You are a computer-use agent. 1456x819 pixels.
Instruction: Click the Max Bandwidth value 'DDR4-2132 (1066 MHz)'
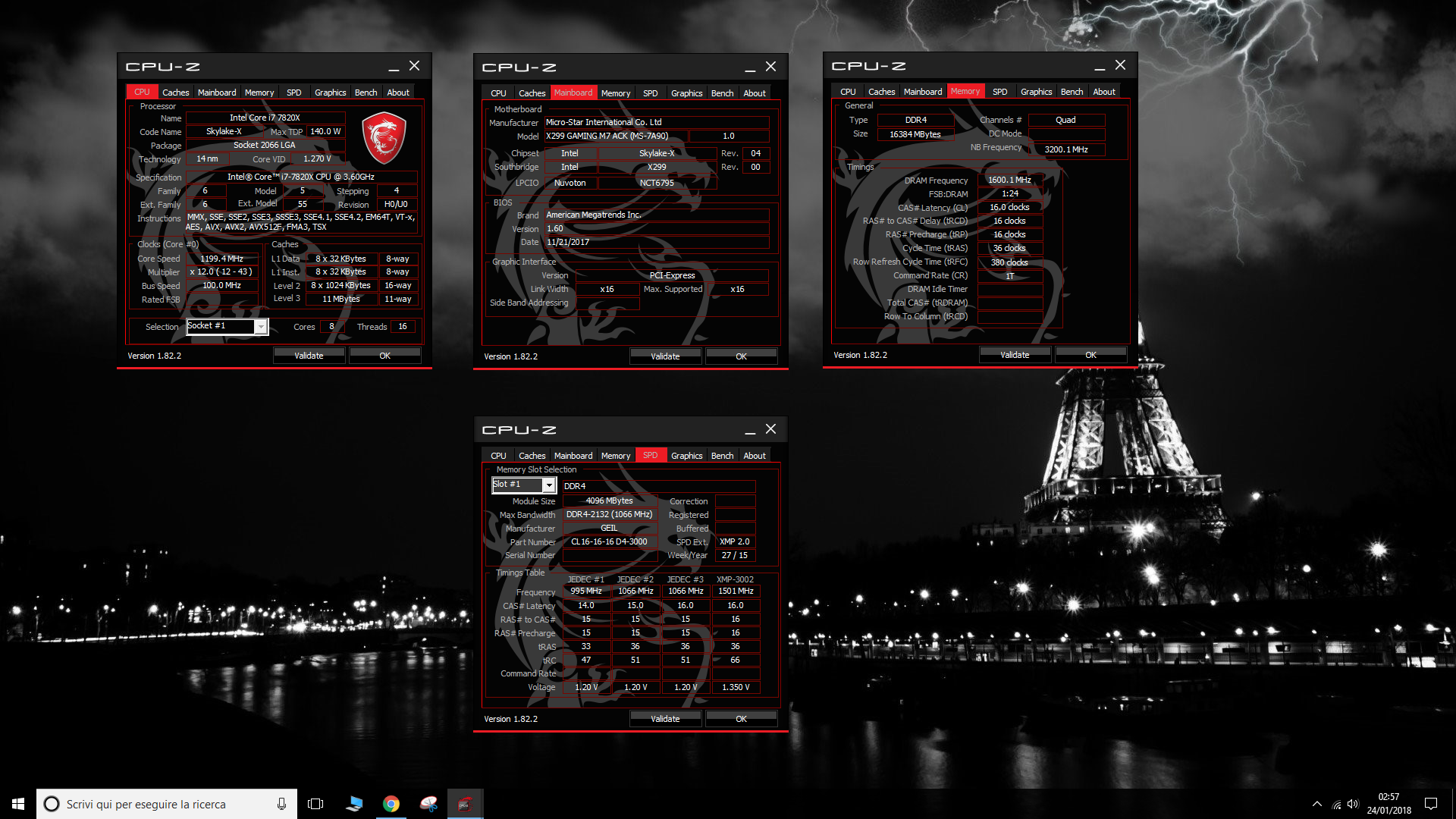point(609,515)
